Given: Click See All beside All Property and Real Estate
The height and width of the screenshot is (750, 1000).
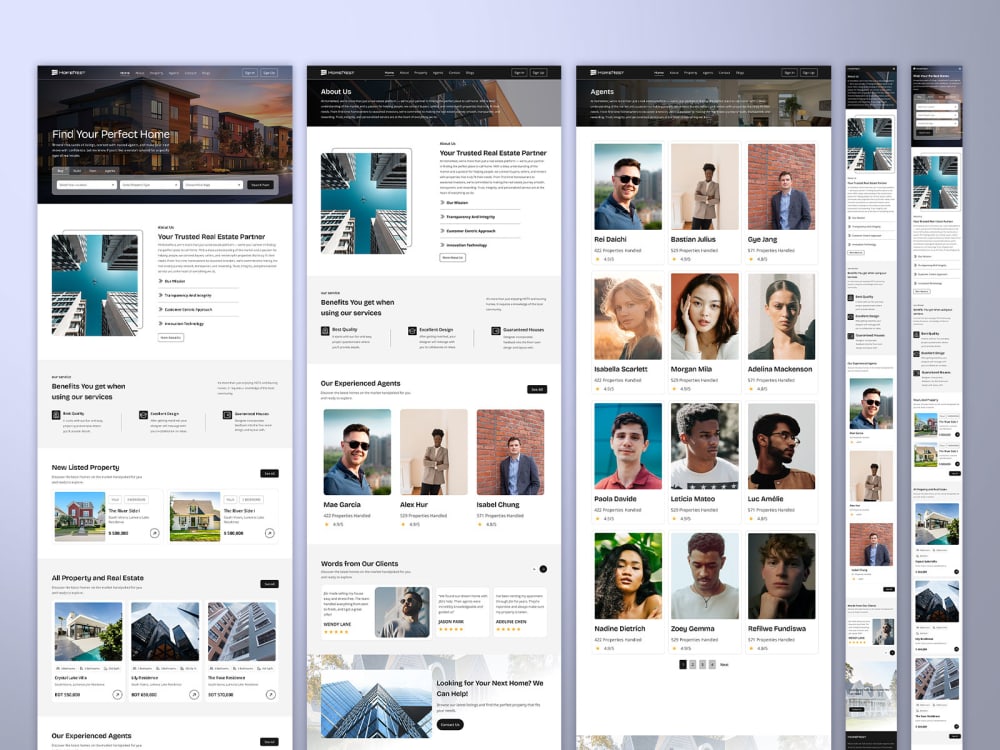Looking at the screenshot, I should click(x=270, y=584).
